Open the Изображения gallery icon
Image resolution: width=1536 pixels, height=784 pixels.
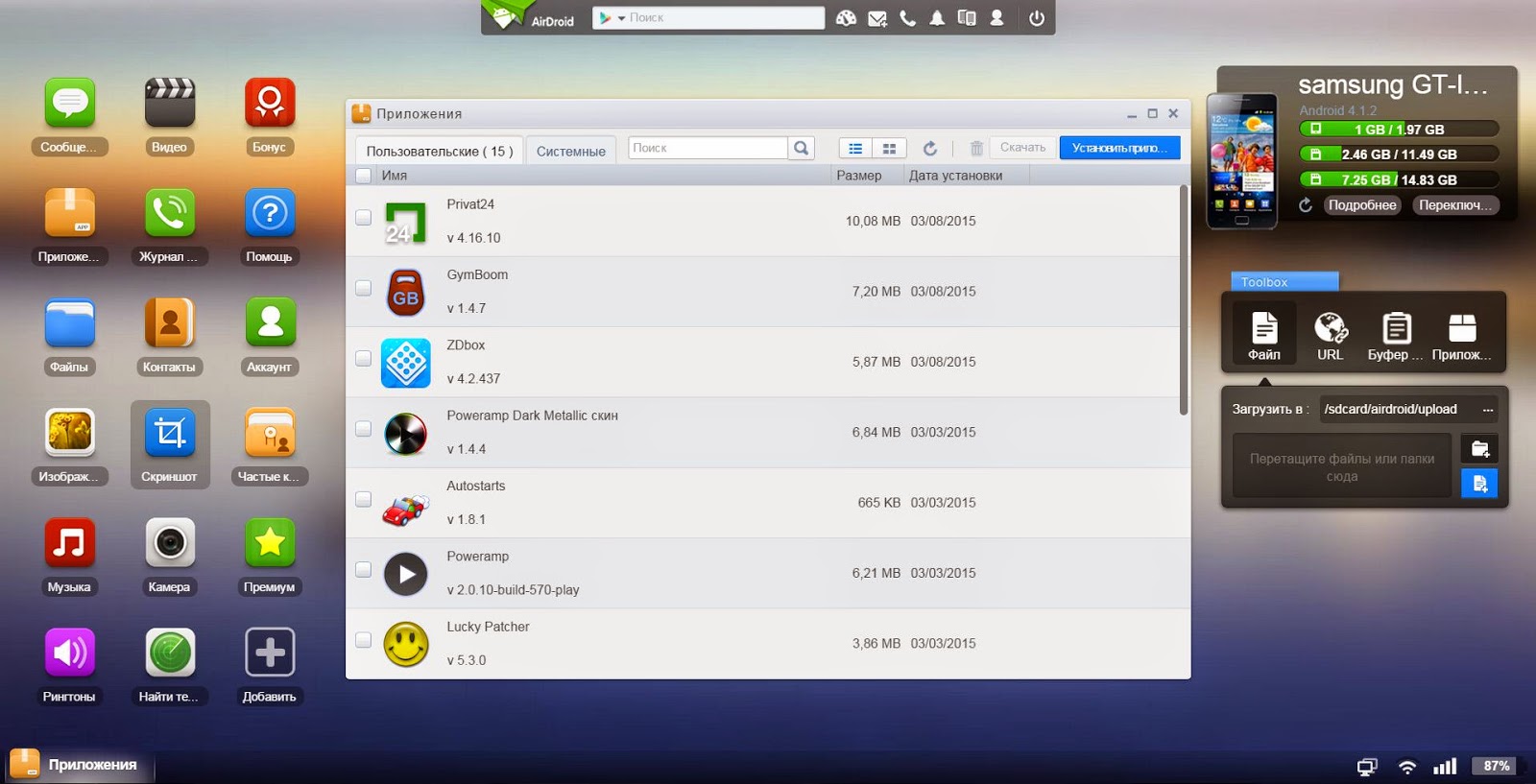click(69, 433)
